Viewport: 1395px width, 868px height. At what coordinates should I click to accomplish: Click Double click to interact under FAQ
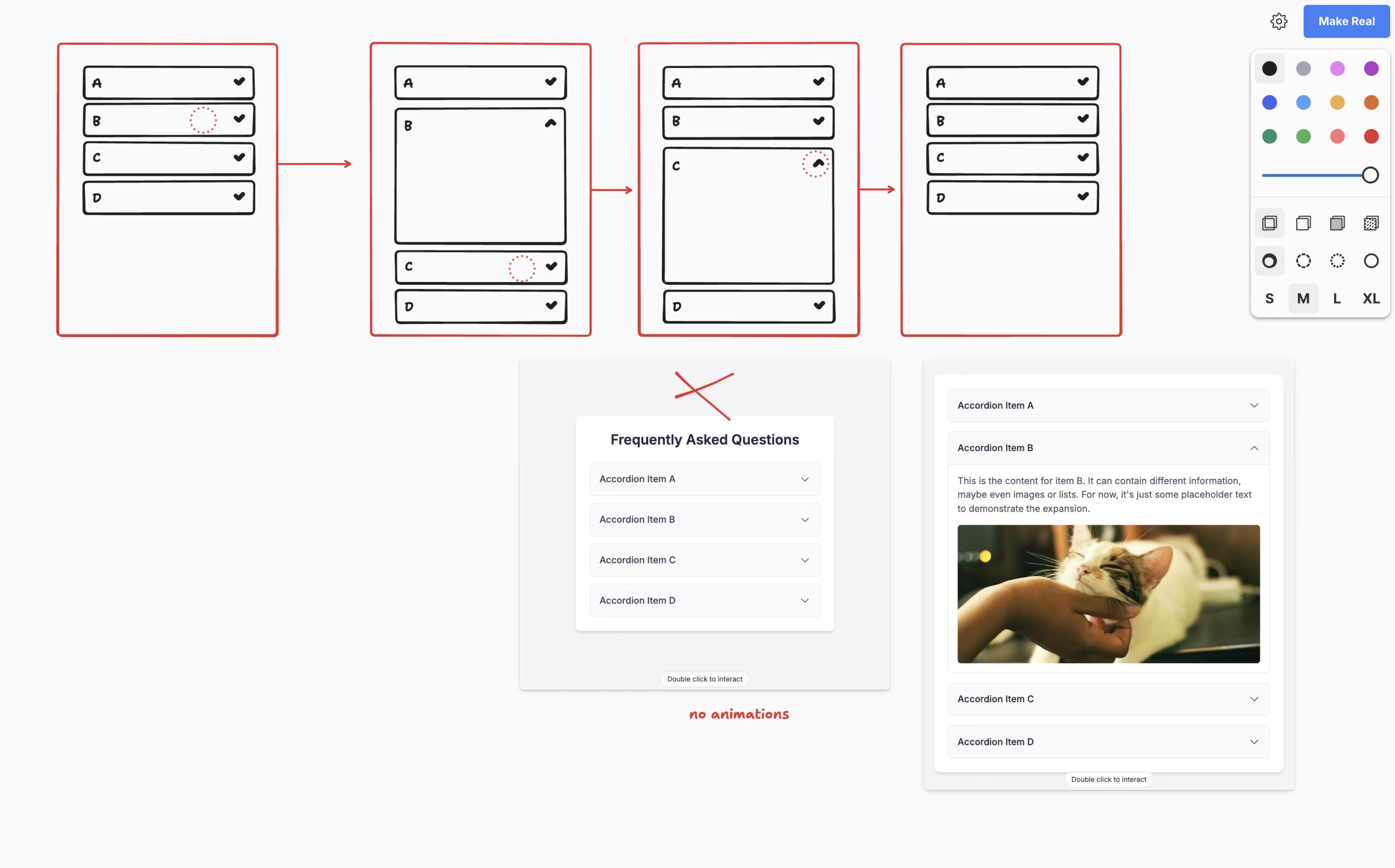[704, 678]
